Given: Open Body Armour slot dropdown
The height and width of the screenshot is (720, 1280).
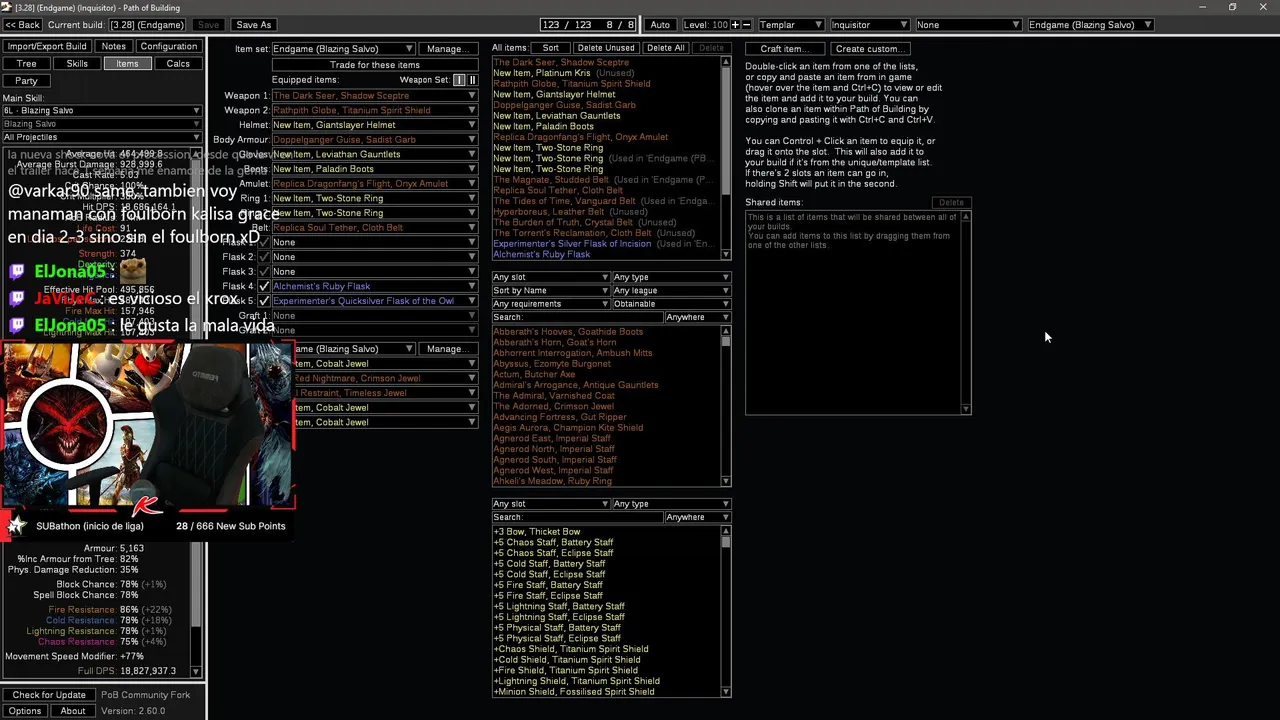Looking at the screenshot, I should 375,140.
